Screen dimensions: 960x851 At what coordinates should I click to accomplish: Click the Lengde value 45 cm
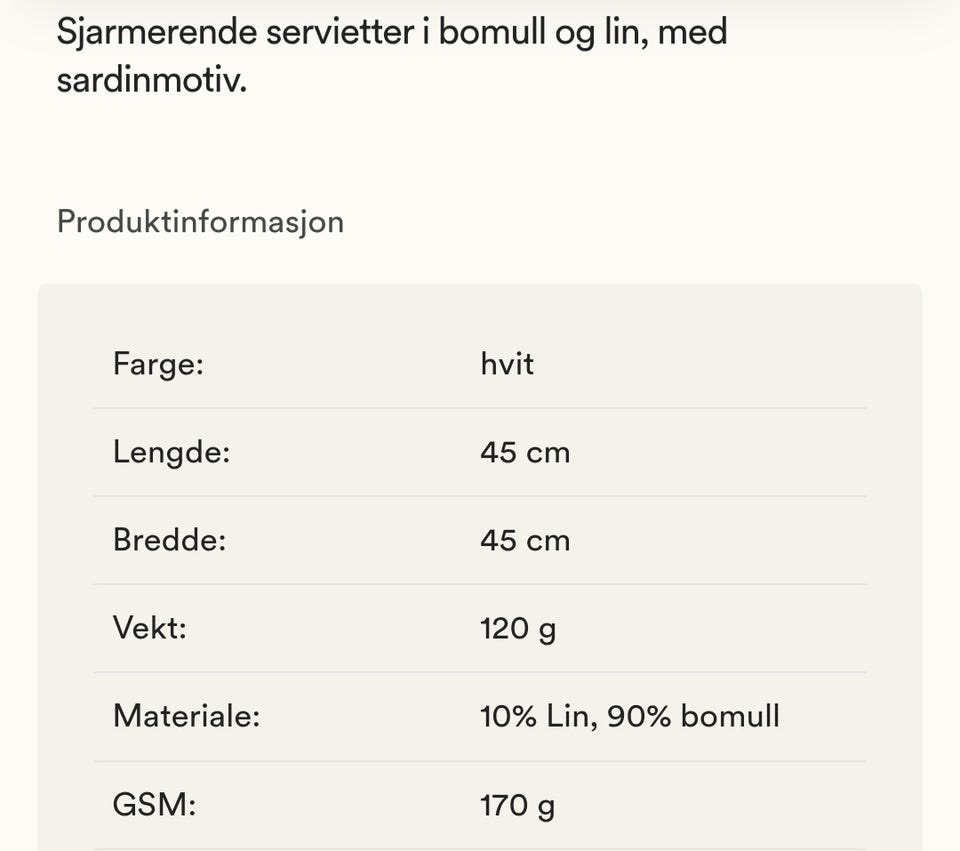(x=525, y=453)
